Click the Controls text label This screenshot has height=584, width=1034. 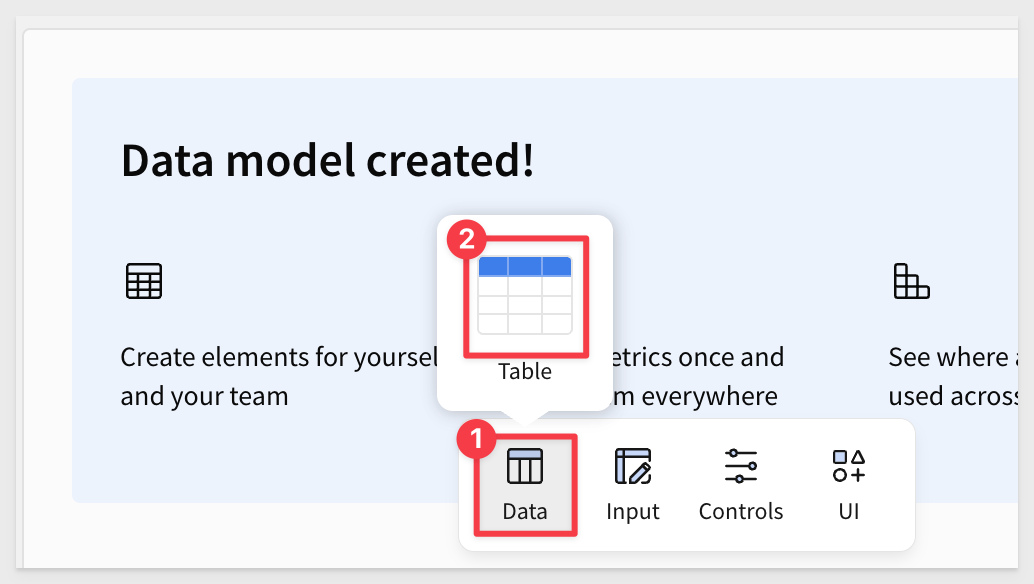[741, 511]
